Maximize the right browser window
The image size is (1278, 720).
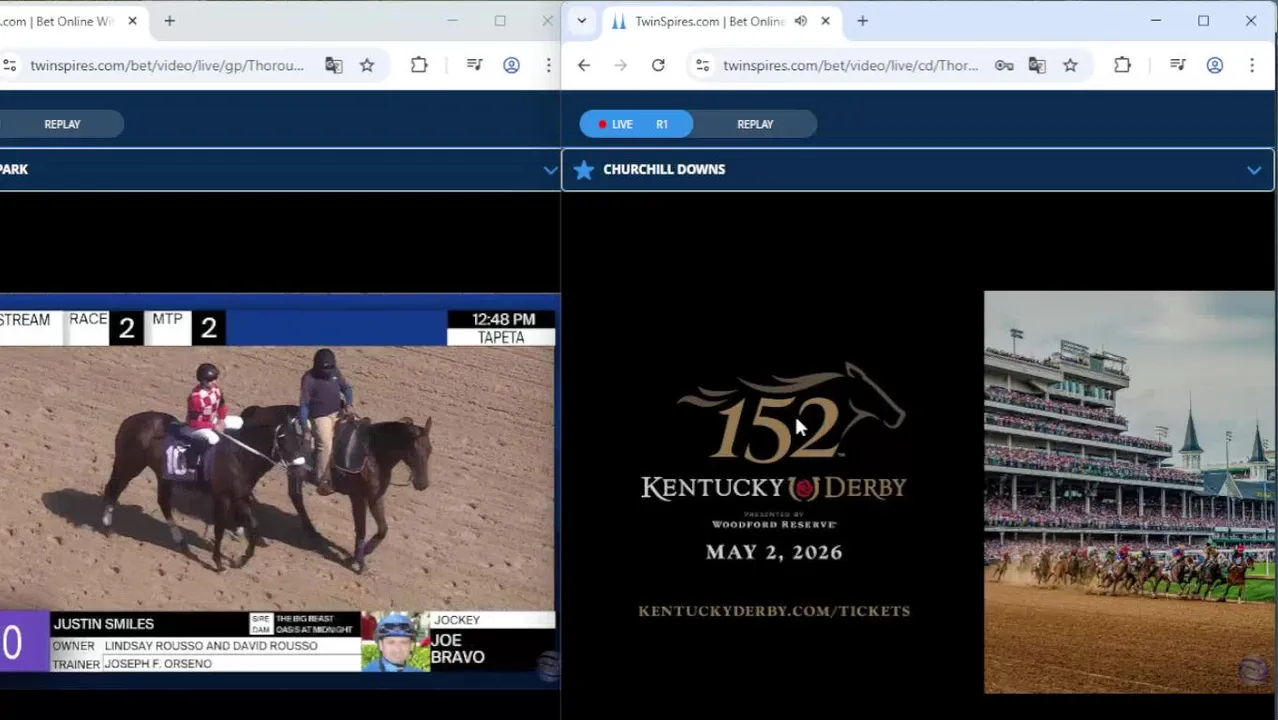[1203, 21]
